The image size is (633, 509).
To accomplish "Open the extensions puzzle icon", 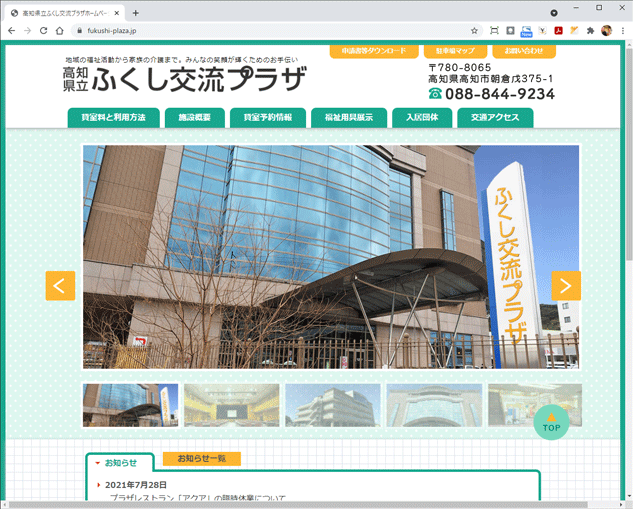I will pyautogui.click(x=590, y=31).
